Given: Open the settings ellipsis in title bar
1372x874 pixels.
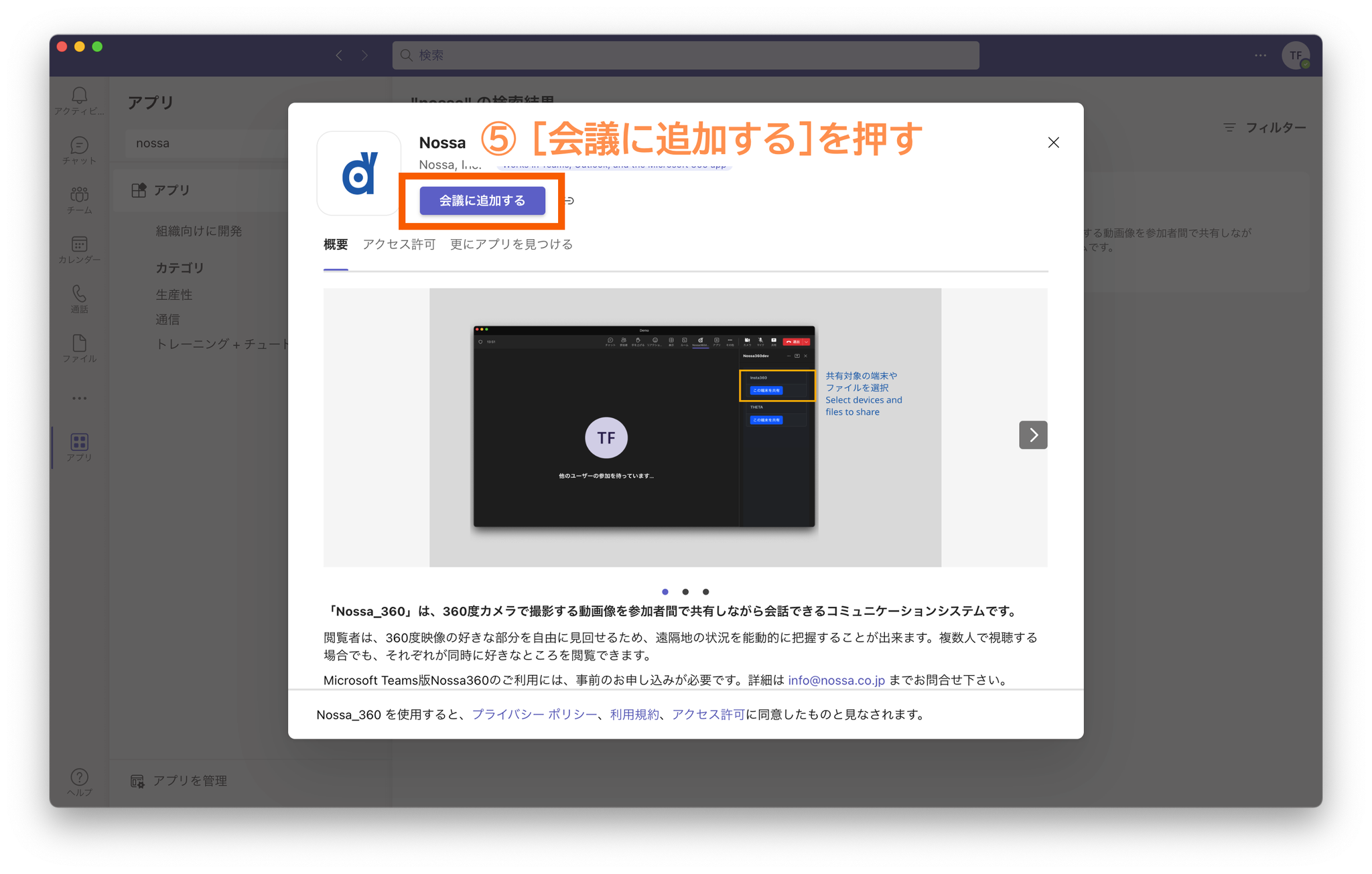Looking at the screenshot, I should click(x=1260, y=56).
